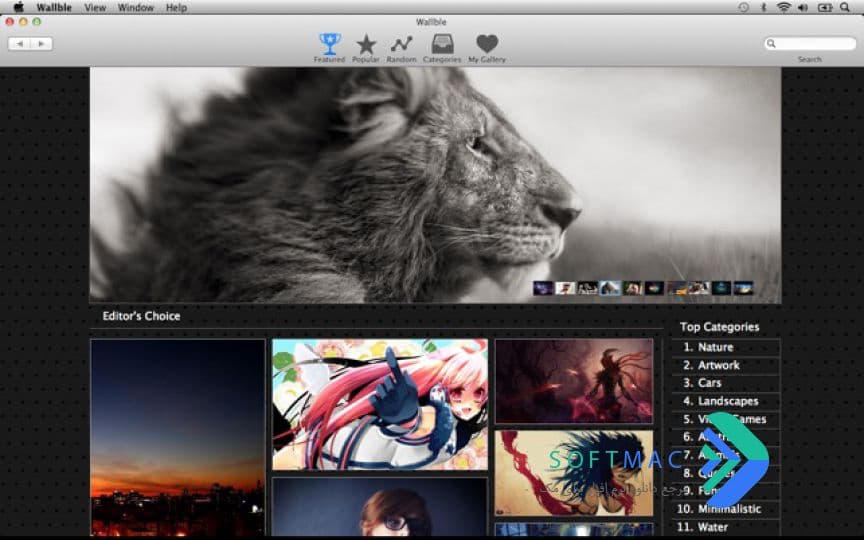This screenshot has height=540, width=864.
Task: Go forward with the right arrow button
Action: pyautogui.click(x=41, y=44)
